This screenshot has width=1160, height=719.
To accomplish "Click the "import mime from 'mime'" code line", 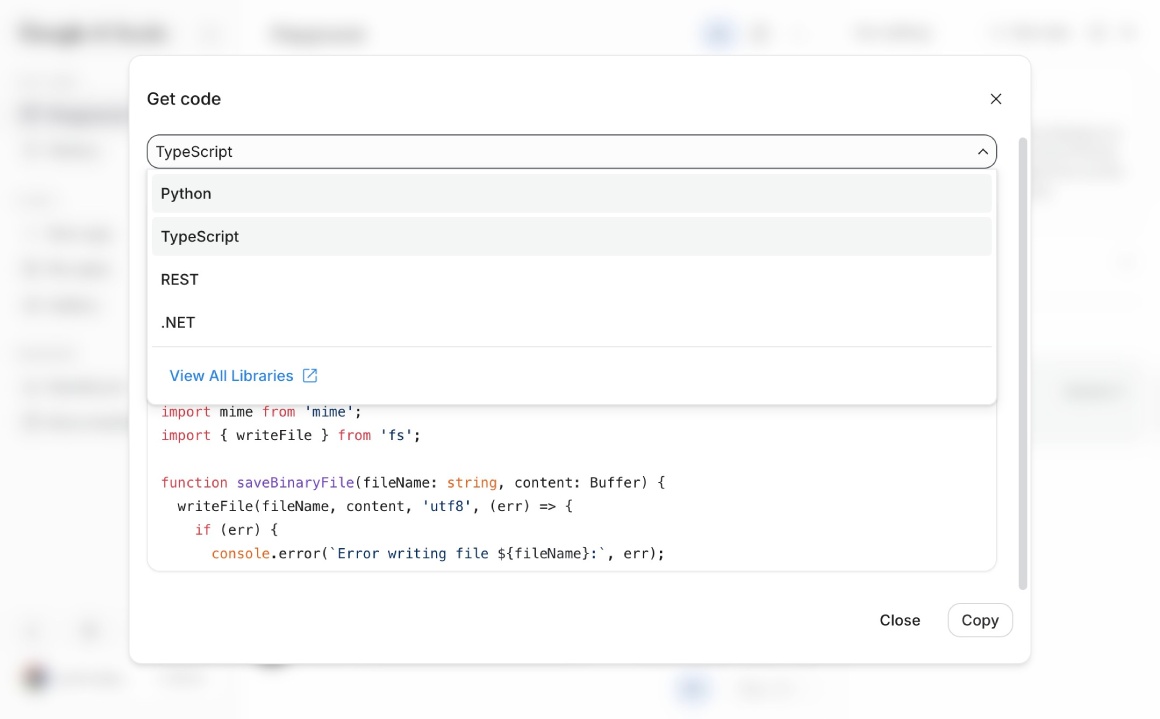I will pos(261,412).
